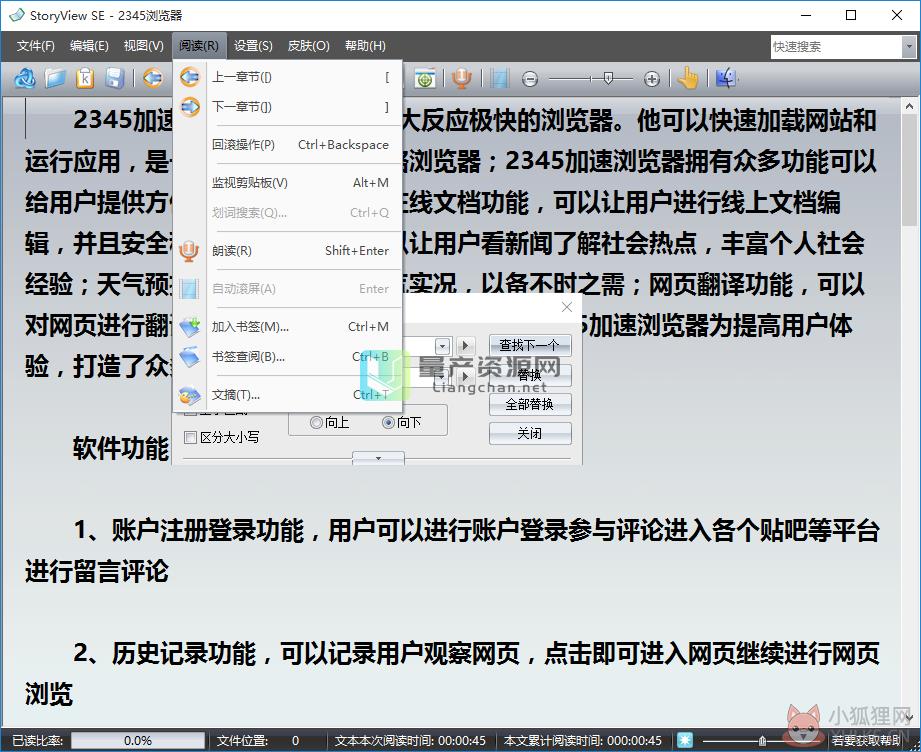The image size is (921, 752).
Task: Expand dialog using bottom down-arrow expander
Action: [x=378, y=458]
